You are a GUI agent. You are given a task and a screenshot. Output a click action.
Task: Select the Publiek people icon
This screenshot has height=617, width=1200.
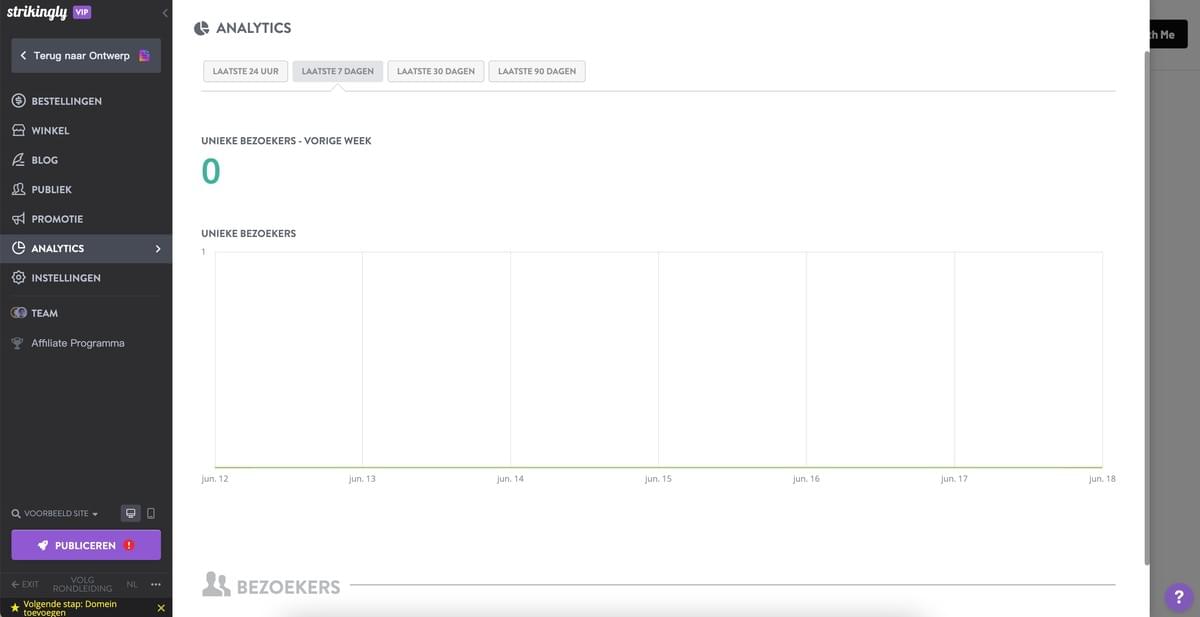coord(18,189)
